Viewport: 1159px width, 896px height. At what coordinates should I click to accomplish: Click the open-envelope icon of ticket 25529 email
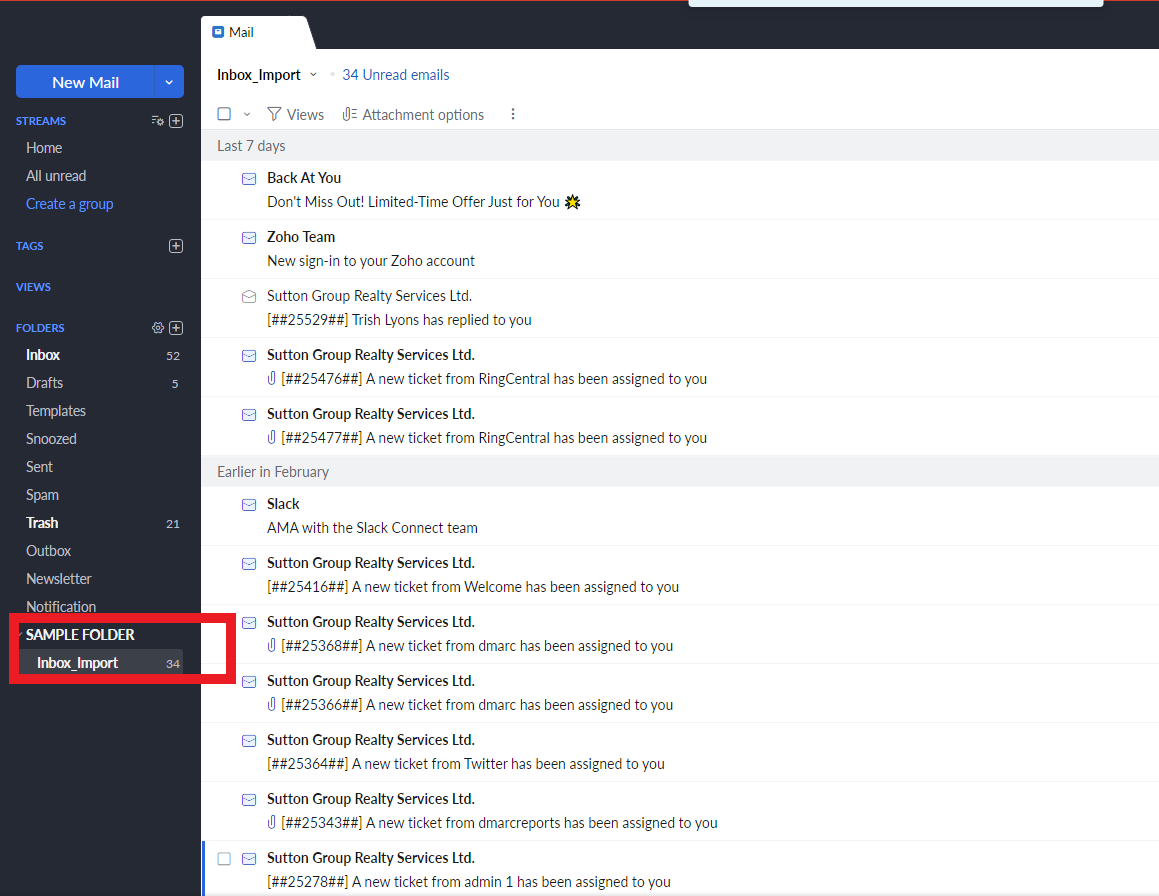pos(249,296)
